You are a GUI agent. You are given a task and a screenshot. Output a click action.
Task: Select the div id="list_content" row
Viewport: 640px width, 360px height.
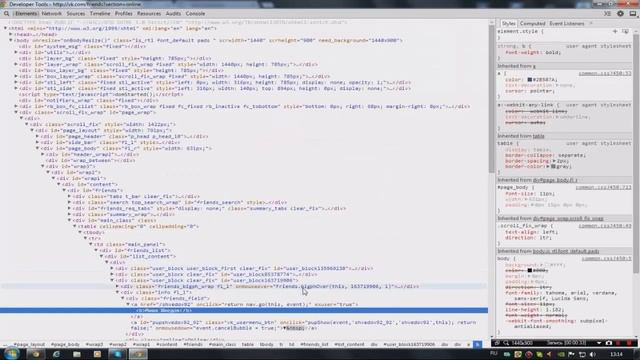pyautogui.click(x=141, y=256)
